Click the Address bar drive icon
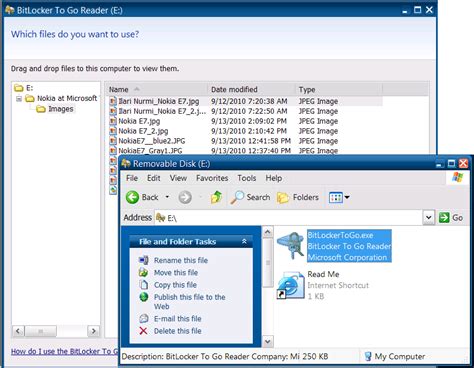The width and height of the screenshot is (474, 368). point(161,218)
